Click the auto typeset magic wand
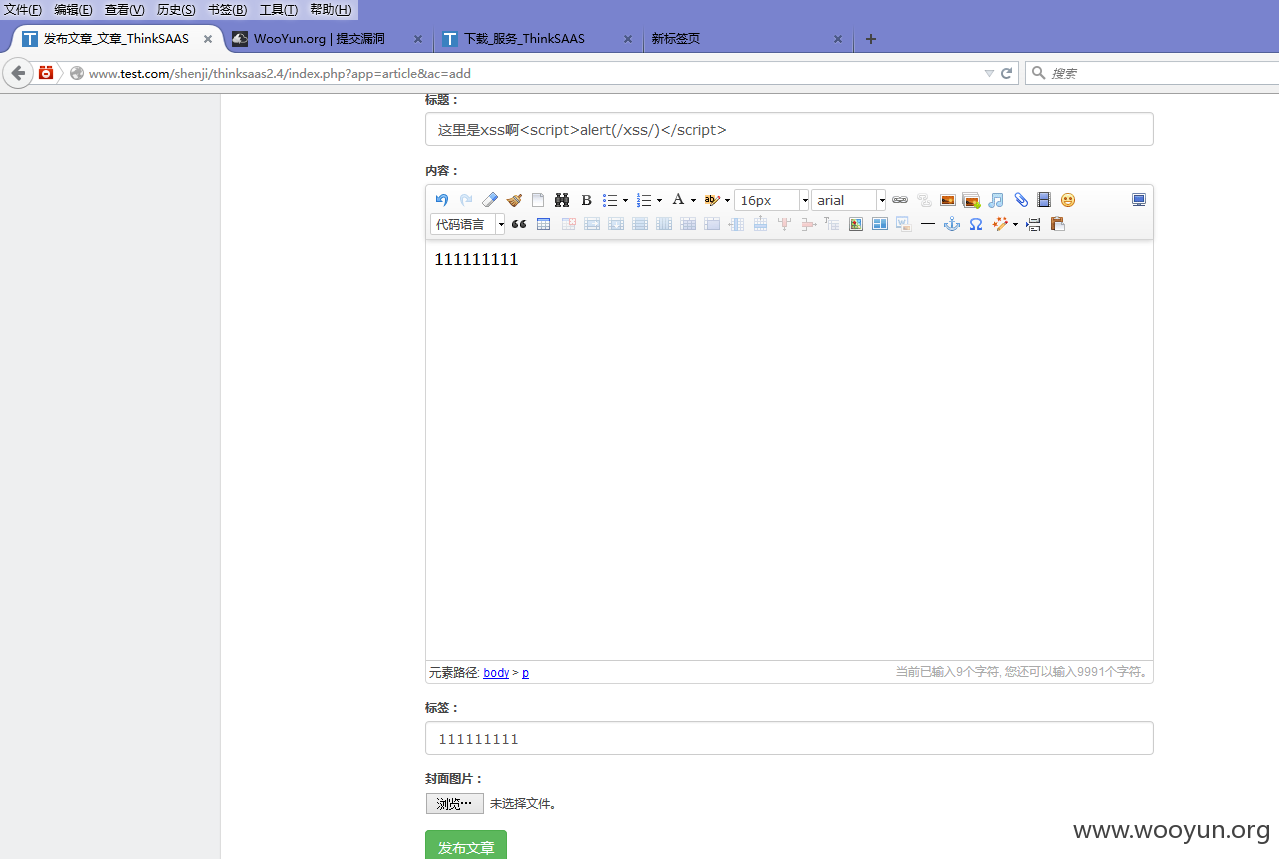1279x859 pixels. (1000, 224)
